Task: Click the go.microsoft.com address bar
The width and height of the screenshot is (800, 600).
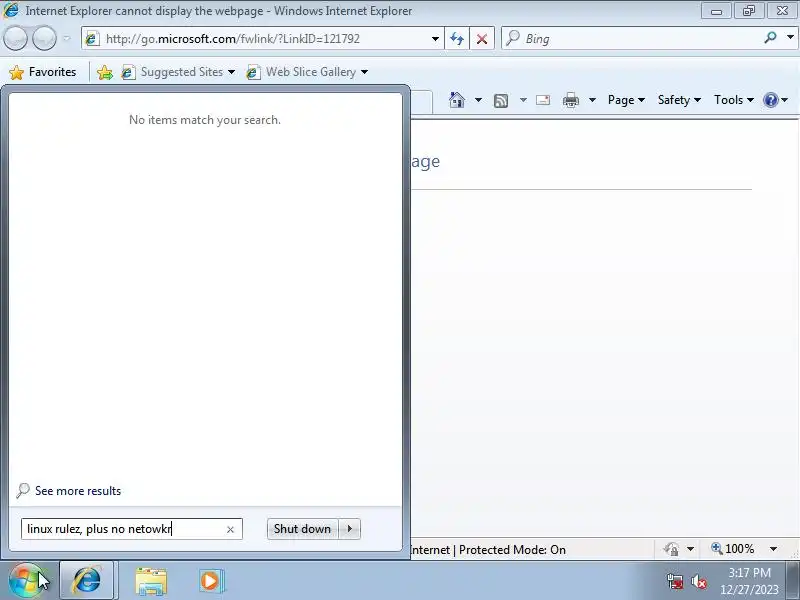Action: (x=257, y=39)
